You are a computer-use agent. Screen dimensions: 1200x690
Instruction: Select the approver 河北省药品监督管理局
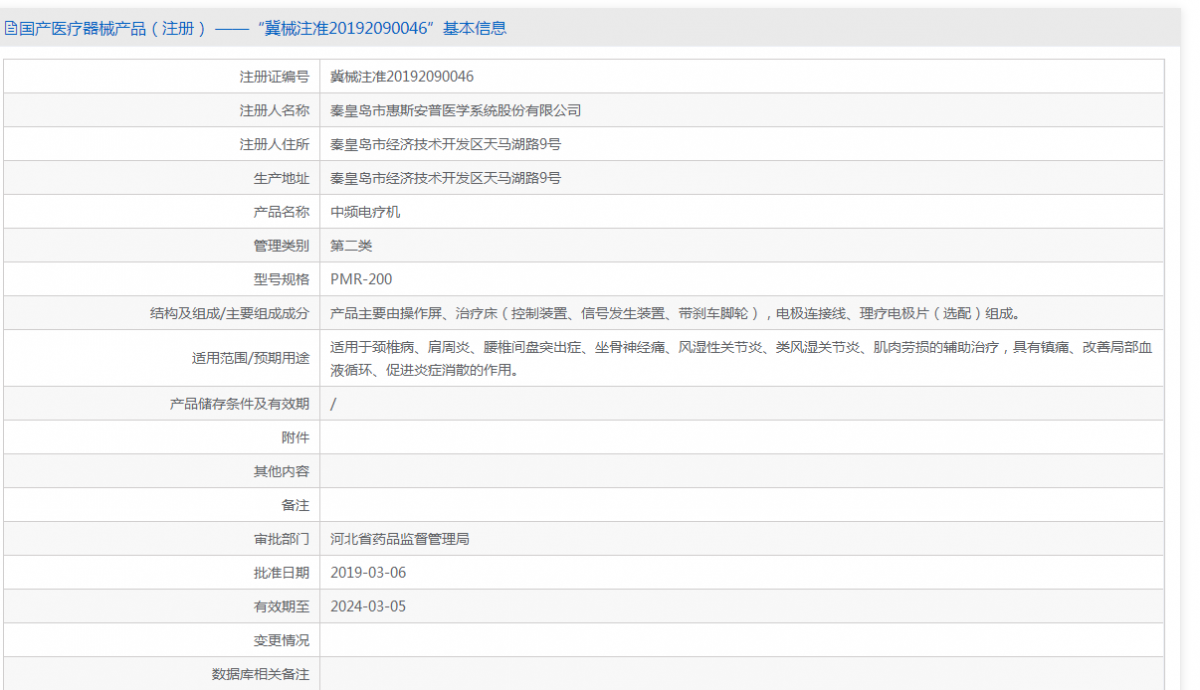coord(400,539)
